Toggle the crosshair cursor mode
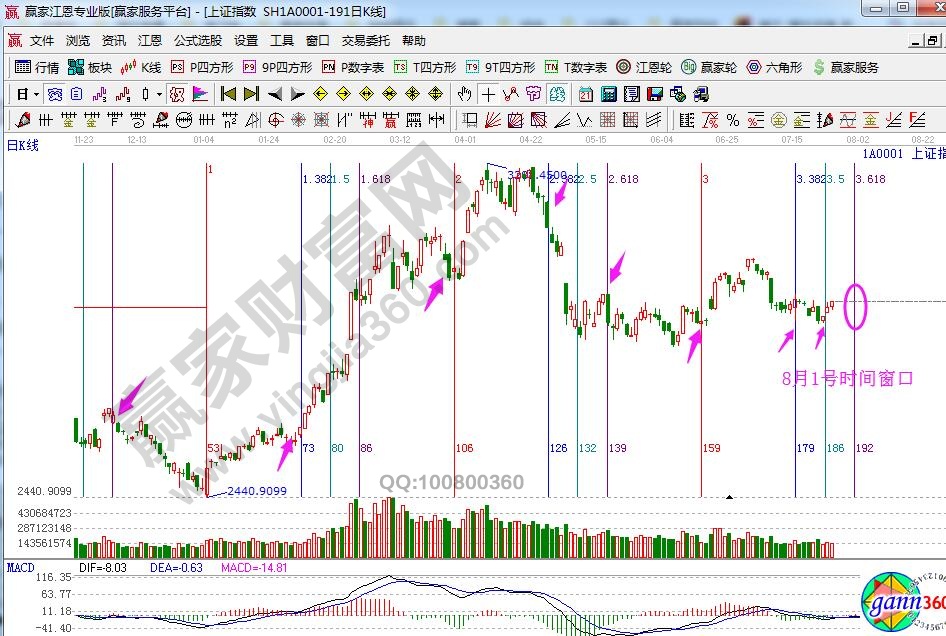This screenshot has height=636, width=946. pos(487,94)
